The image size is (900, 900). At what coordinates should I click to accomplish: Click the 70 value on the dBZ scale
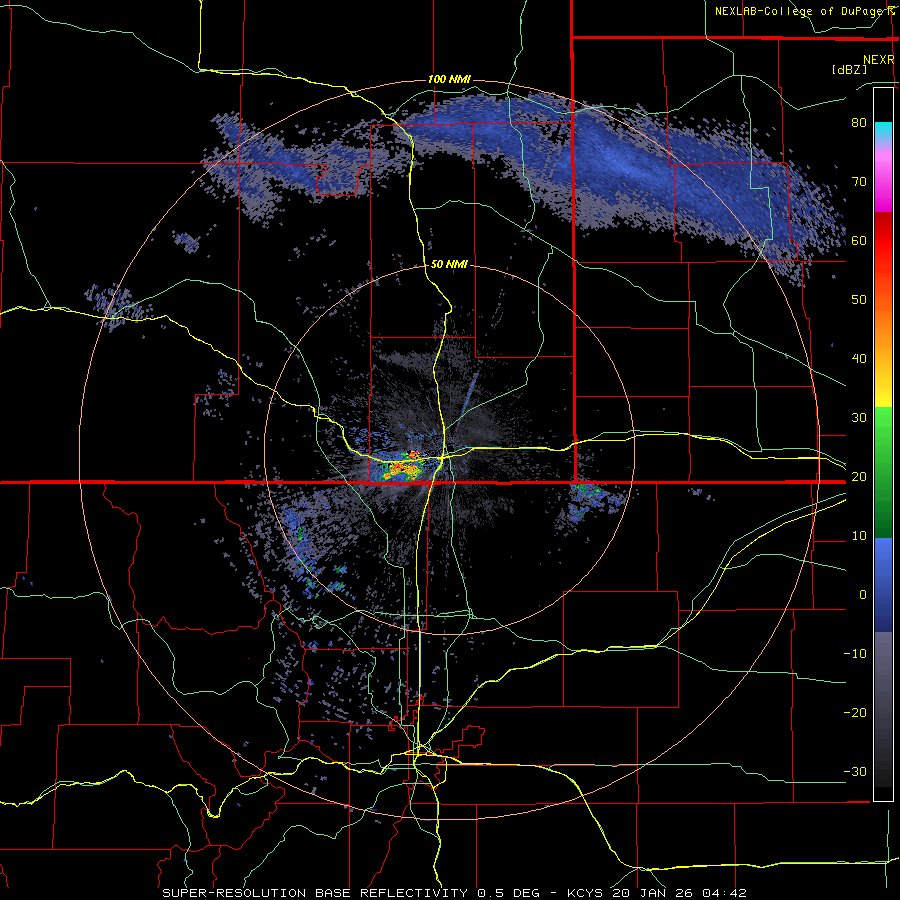click(859, 181)
